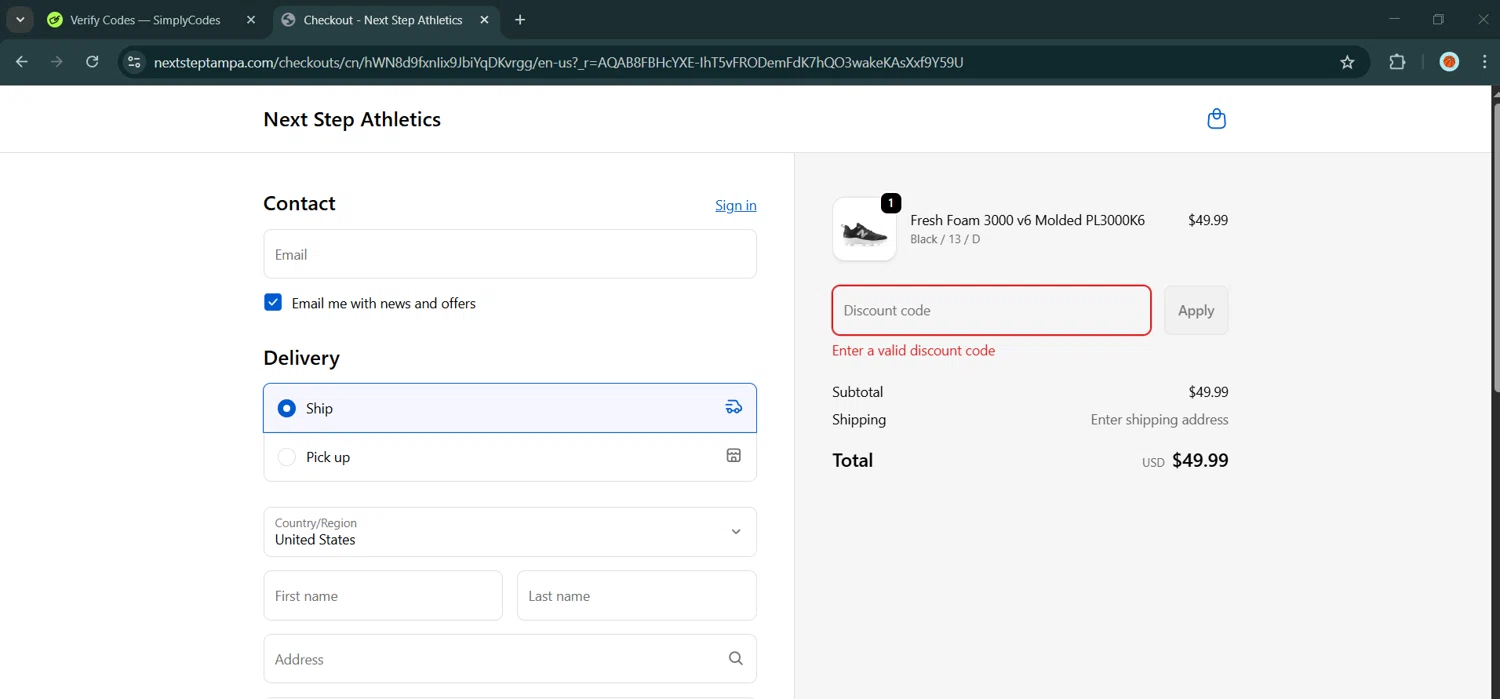
Task: Click the Subtotal label
Action: pos(857,392)
